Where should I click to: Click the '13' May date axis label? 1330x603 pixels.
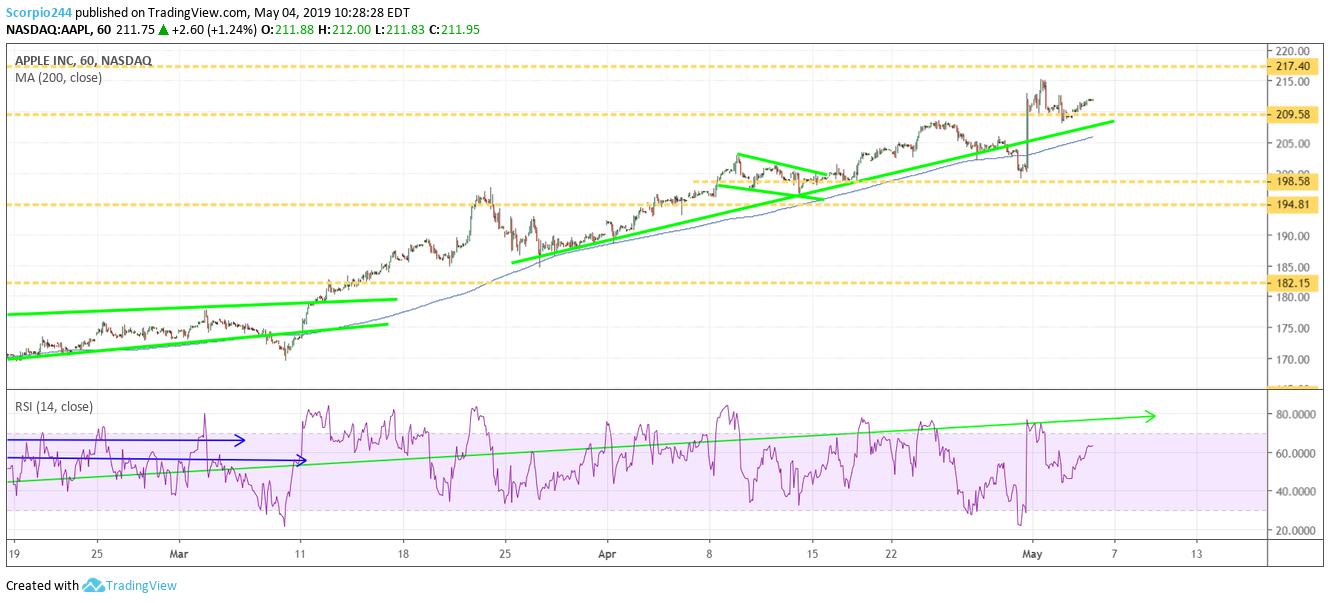[1196, 552]
